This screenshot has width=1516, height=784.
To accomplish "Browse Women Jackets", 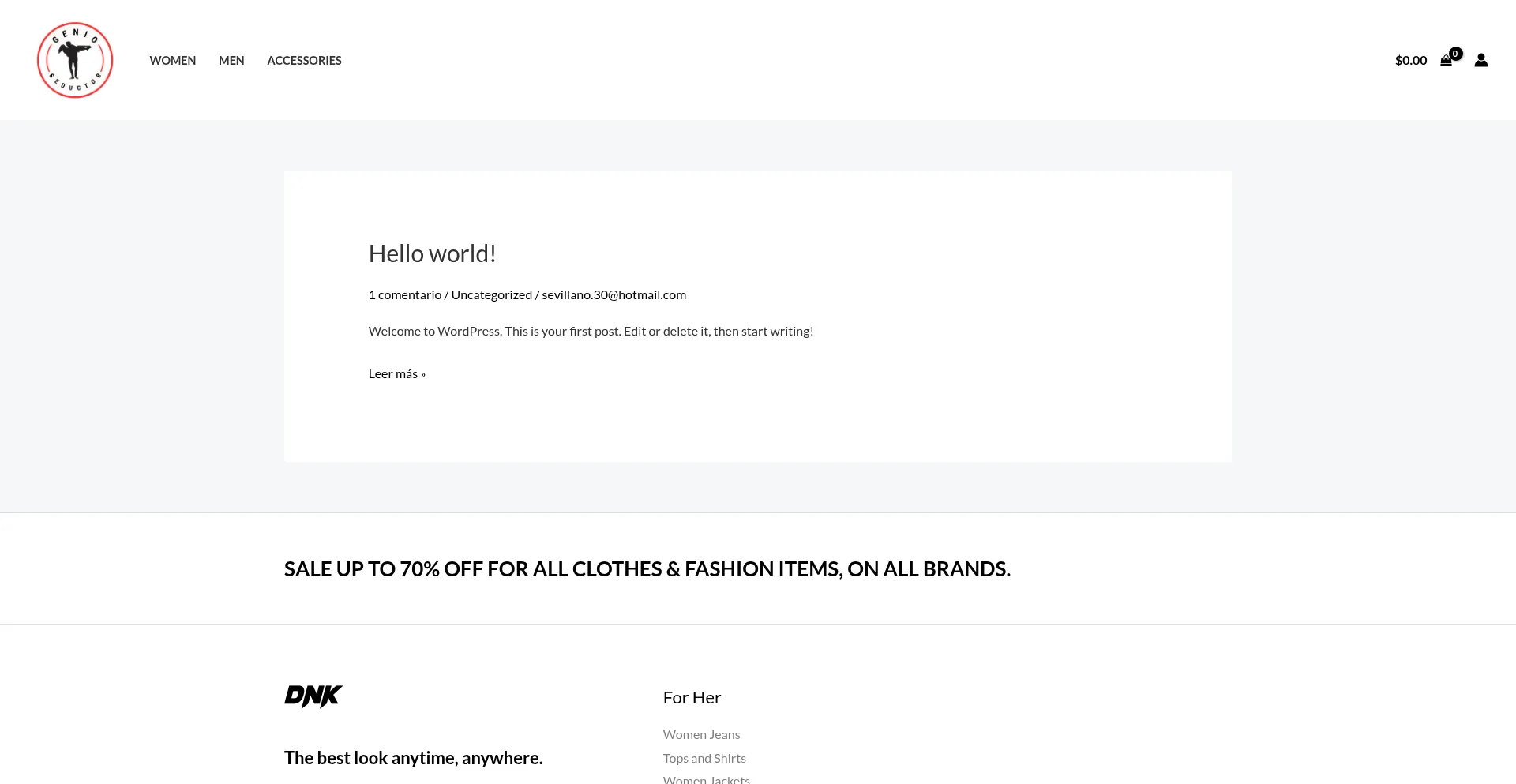I will click(706, 778).
